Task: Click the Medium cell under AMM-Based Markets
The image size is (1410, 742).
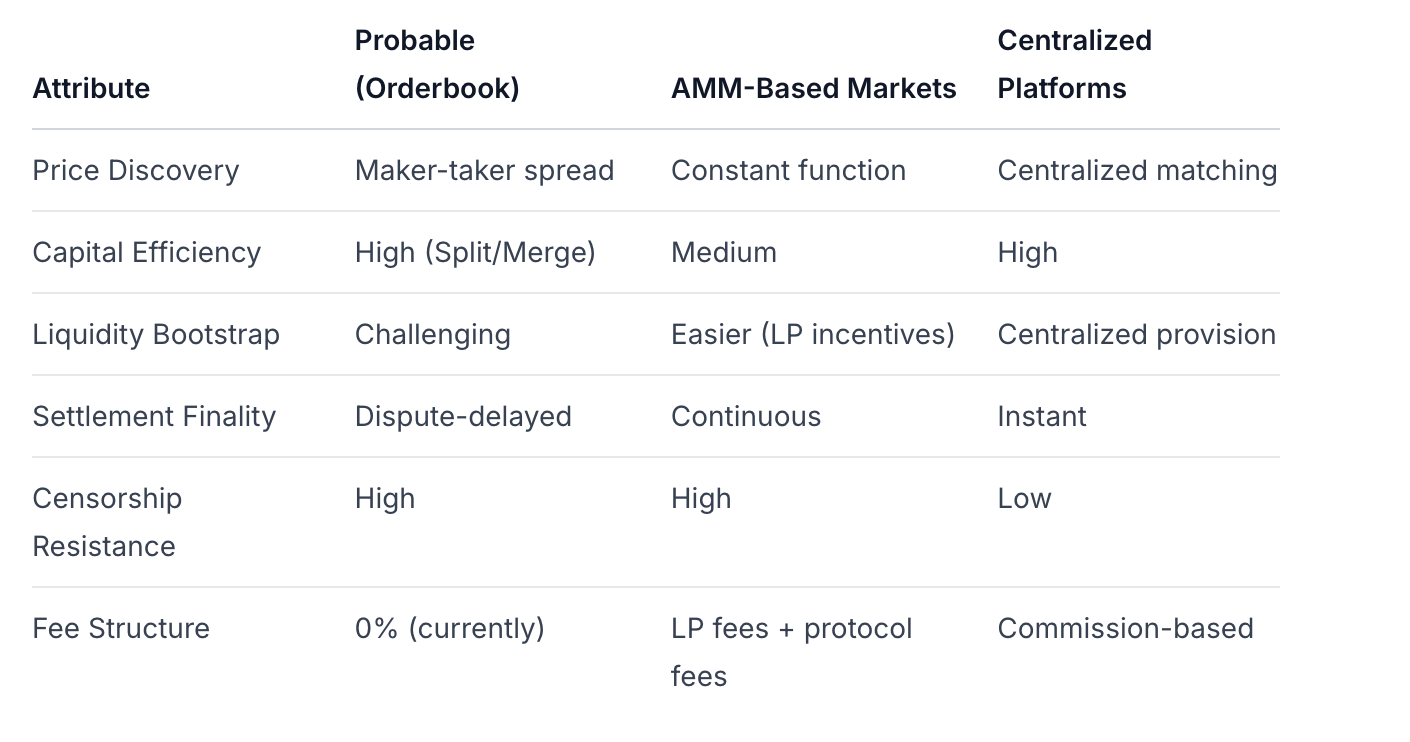Action: coord(724,252)
